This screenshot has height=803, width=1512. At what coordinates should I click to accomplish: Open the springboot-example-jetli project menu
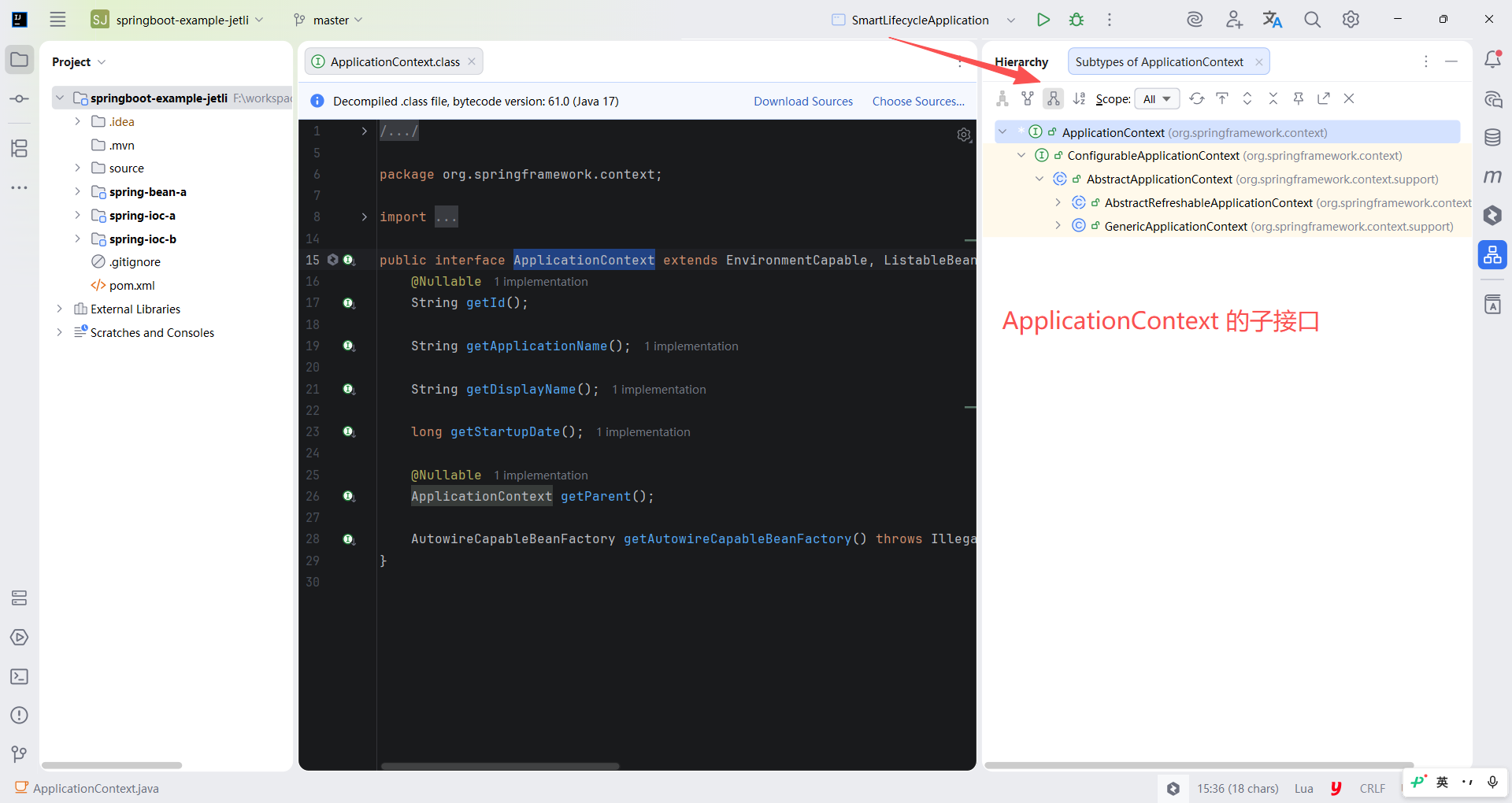tap(178, 20)
